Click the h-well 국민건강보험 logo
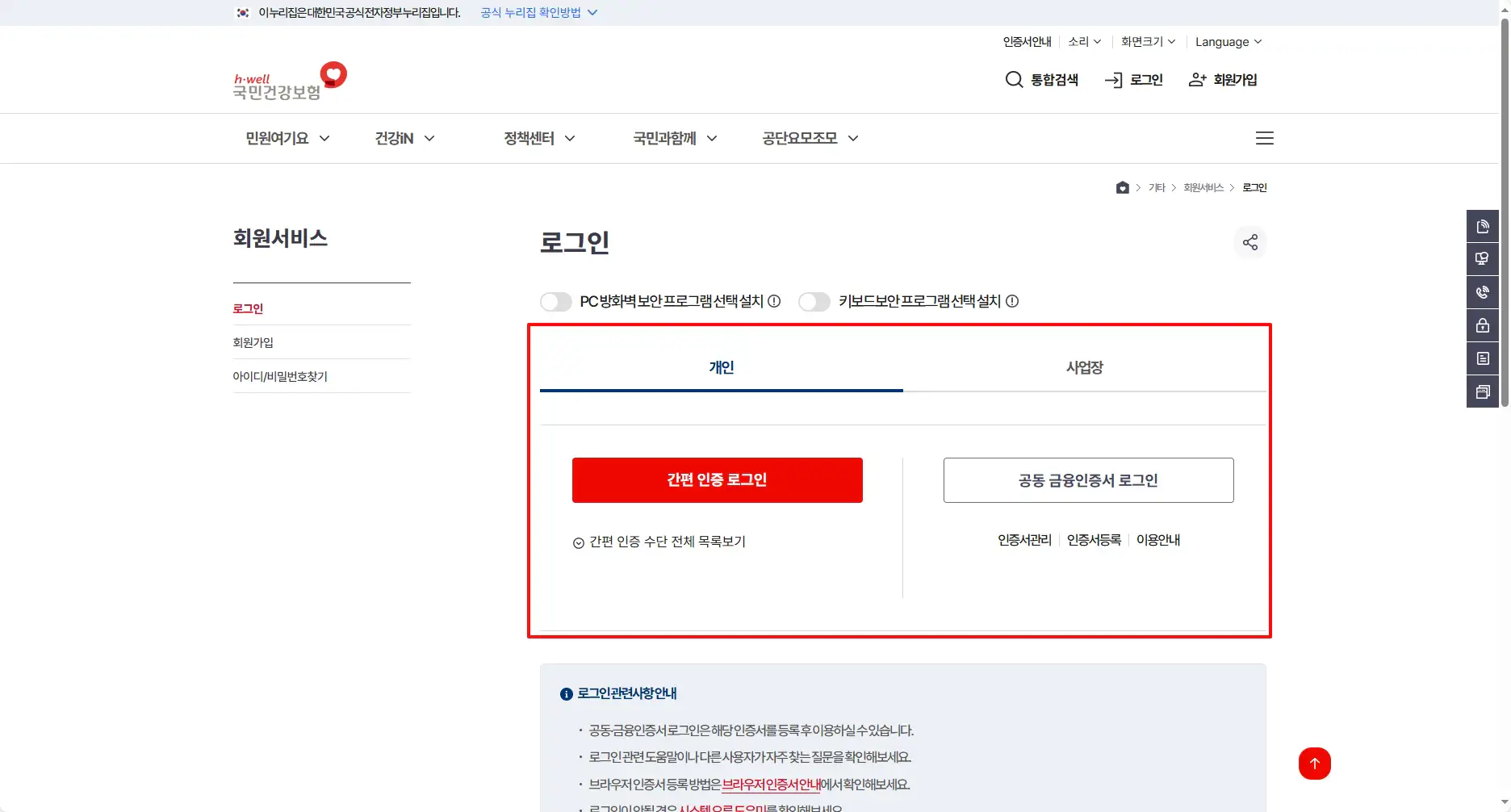This screenshot has height=812, width=1511. click(x=290, y=81)
